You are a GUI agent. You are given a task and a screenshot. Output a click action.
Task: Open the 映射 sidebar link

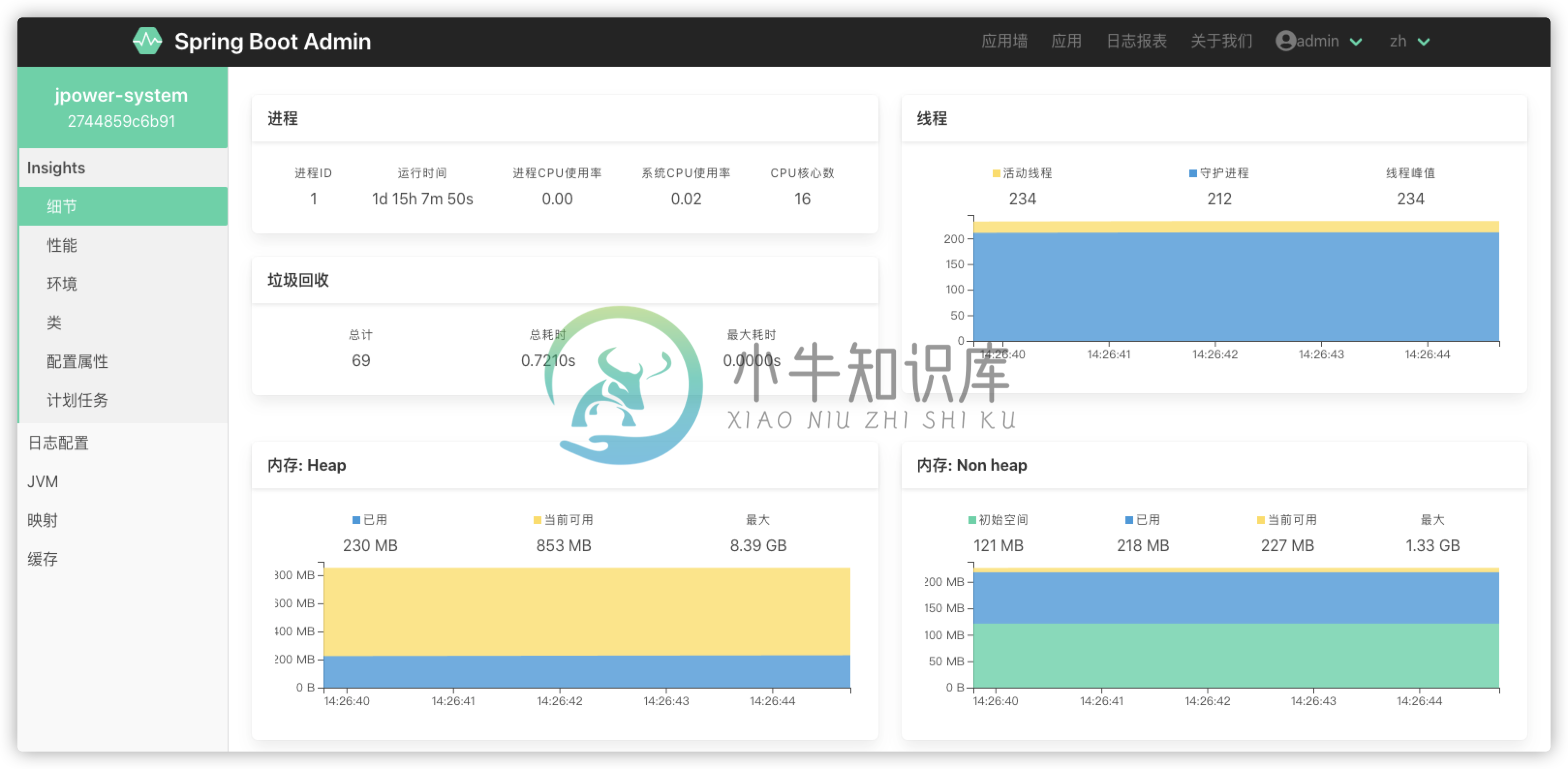tap(123, 521)
